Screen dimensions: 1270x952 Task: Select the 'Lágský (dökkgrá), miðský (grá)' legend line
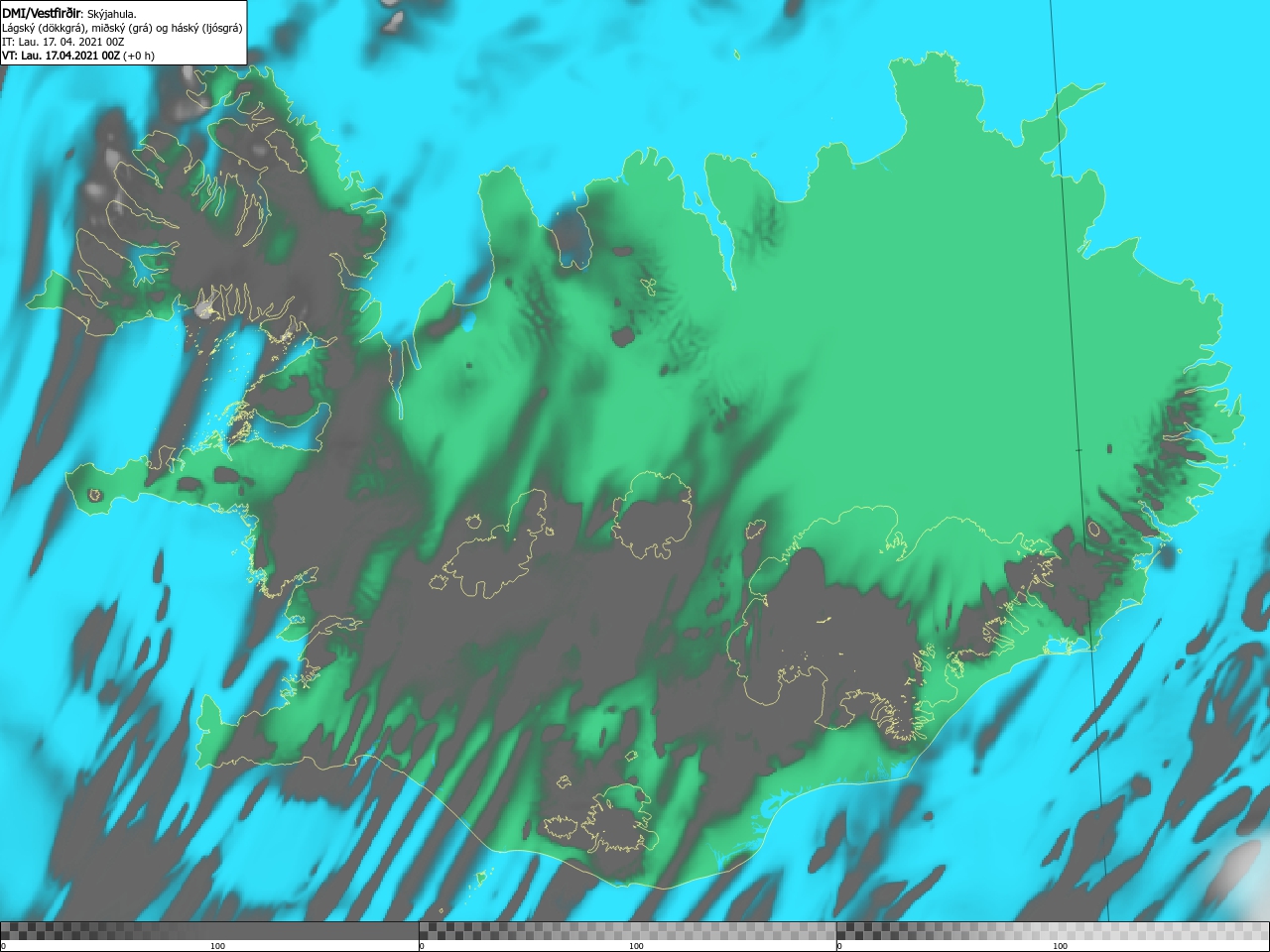coord(122,28)
